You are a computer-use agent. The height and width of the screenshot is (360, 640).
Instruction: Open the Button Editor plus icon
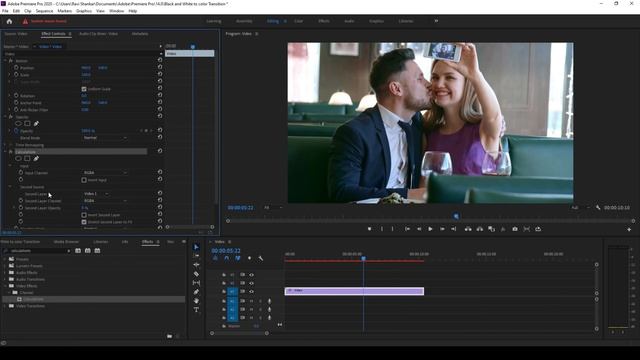[629, 229]
